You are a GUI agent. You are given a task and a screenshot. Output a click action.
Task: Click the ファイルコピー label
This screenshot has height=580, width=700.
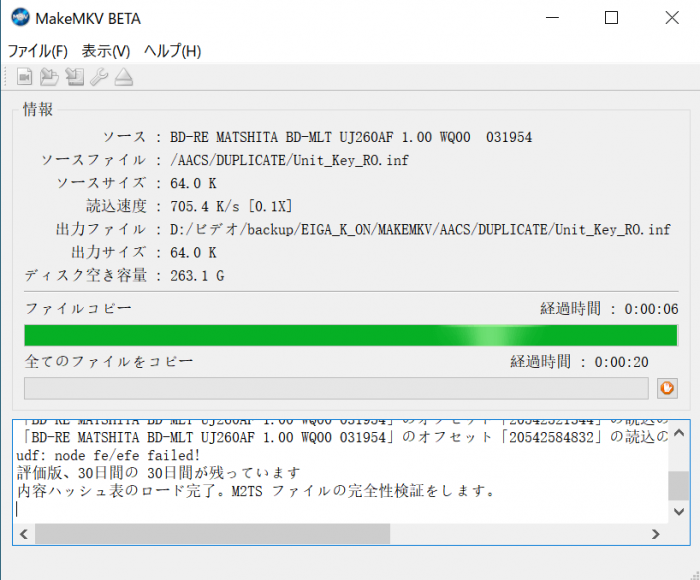tap(78, 309)
